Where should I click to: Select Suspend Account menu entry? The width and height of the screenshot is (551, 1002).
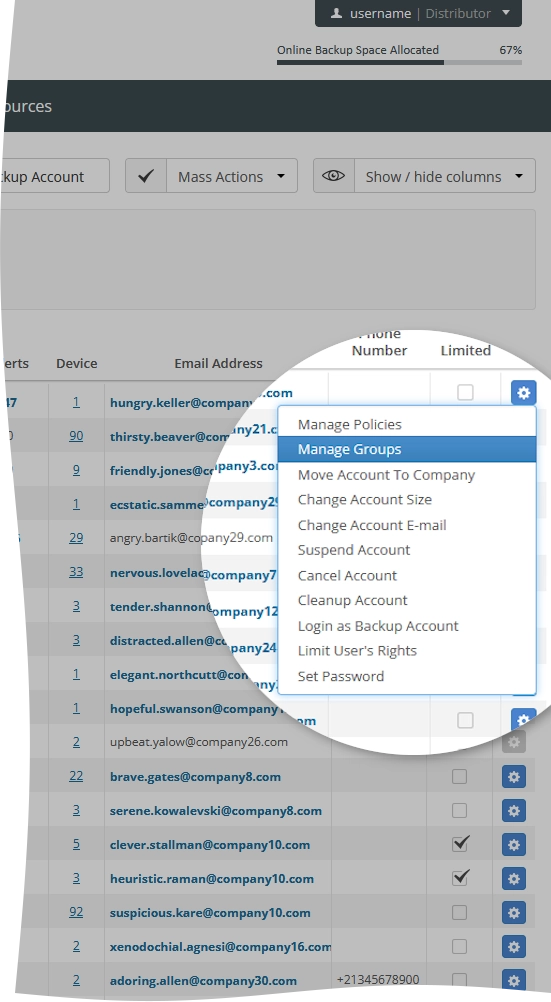click(407, 550)
